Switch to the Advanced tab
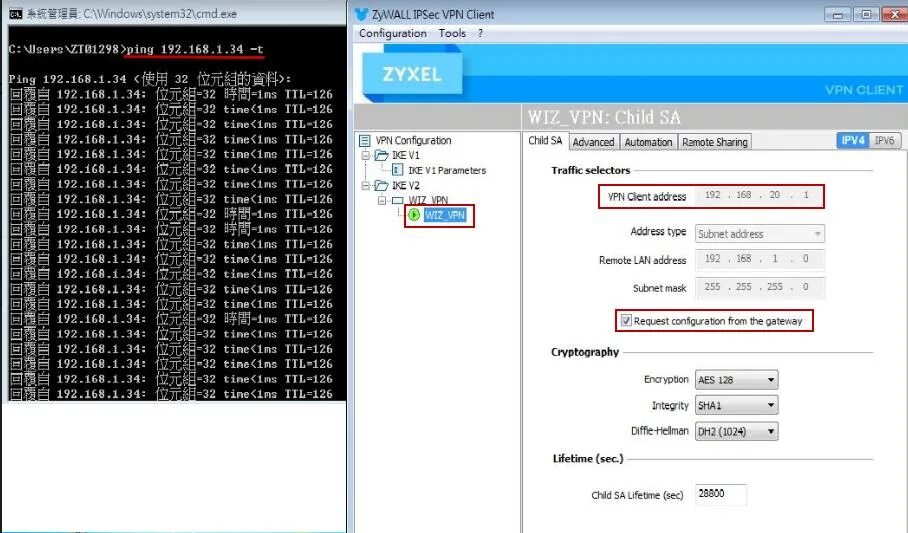 (x=593, y=142)
